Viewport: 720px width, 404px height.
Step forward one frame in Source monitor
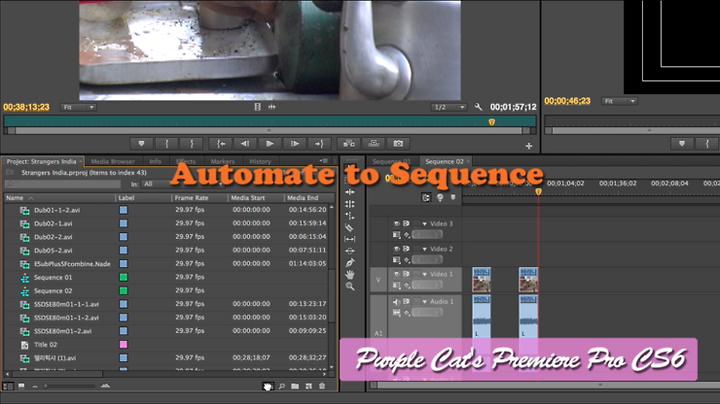pyautogui.click(x=295, y=144)
